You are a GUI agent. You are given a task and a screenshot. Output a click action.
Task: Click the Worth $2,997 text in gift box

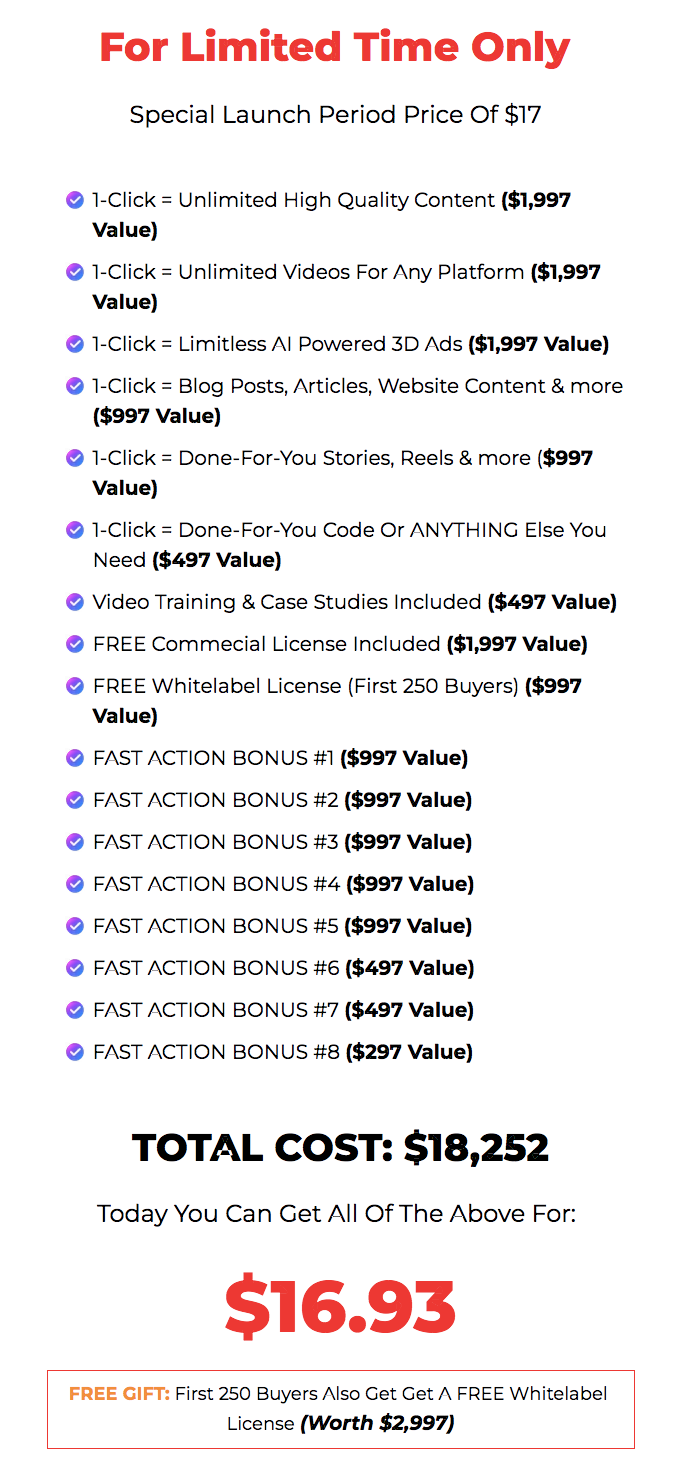point(378,1423)
